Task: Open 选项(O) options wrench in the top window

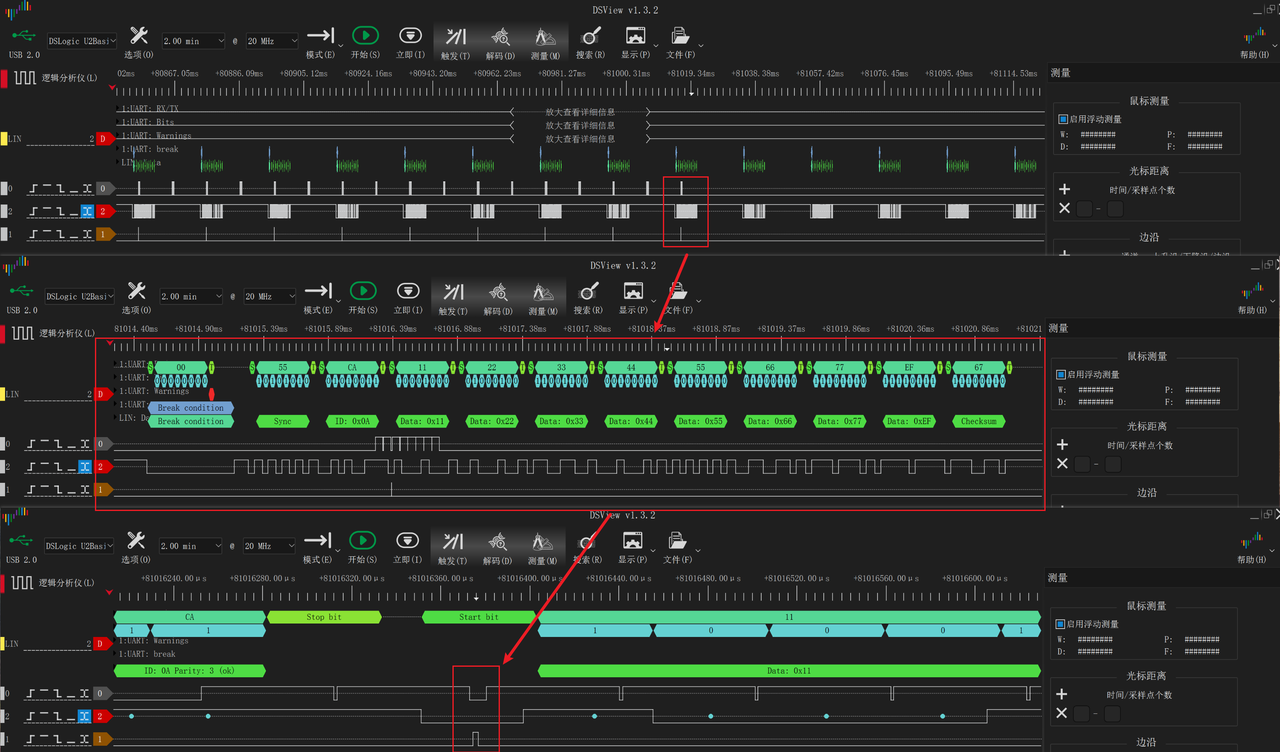Action: pos(138,40)
